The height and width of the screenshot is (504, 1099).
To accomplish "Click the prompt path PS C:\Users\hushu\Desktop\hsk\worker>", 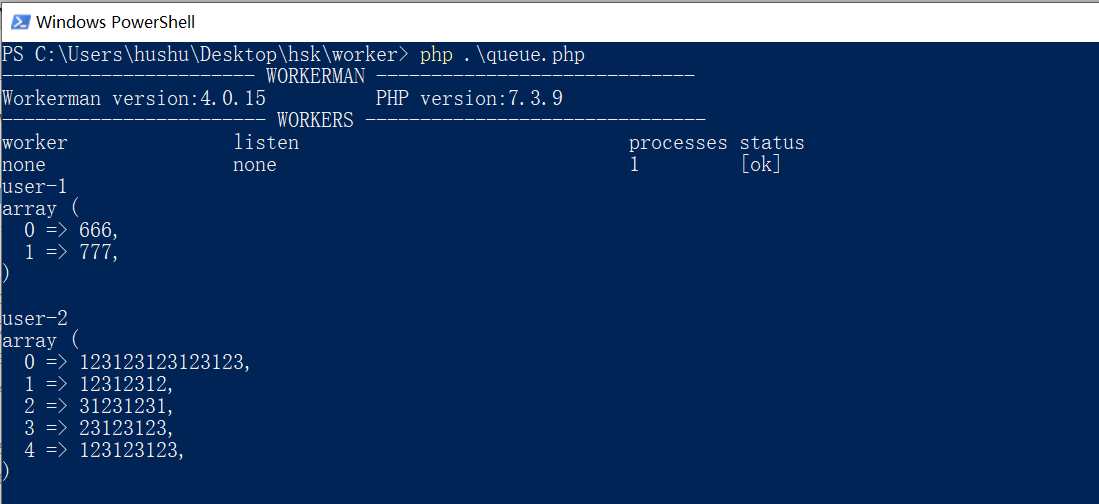I will (205, 55).
